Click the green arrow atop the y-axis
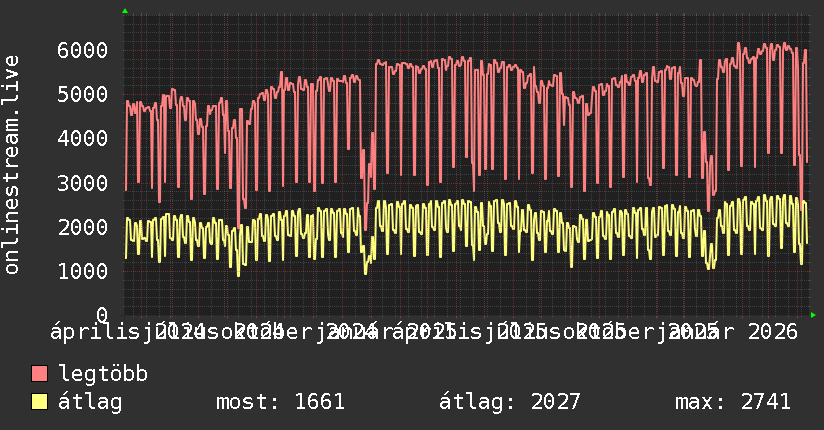The width and height of the screenshot is (824, 430). pos(125,11)
